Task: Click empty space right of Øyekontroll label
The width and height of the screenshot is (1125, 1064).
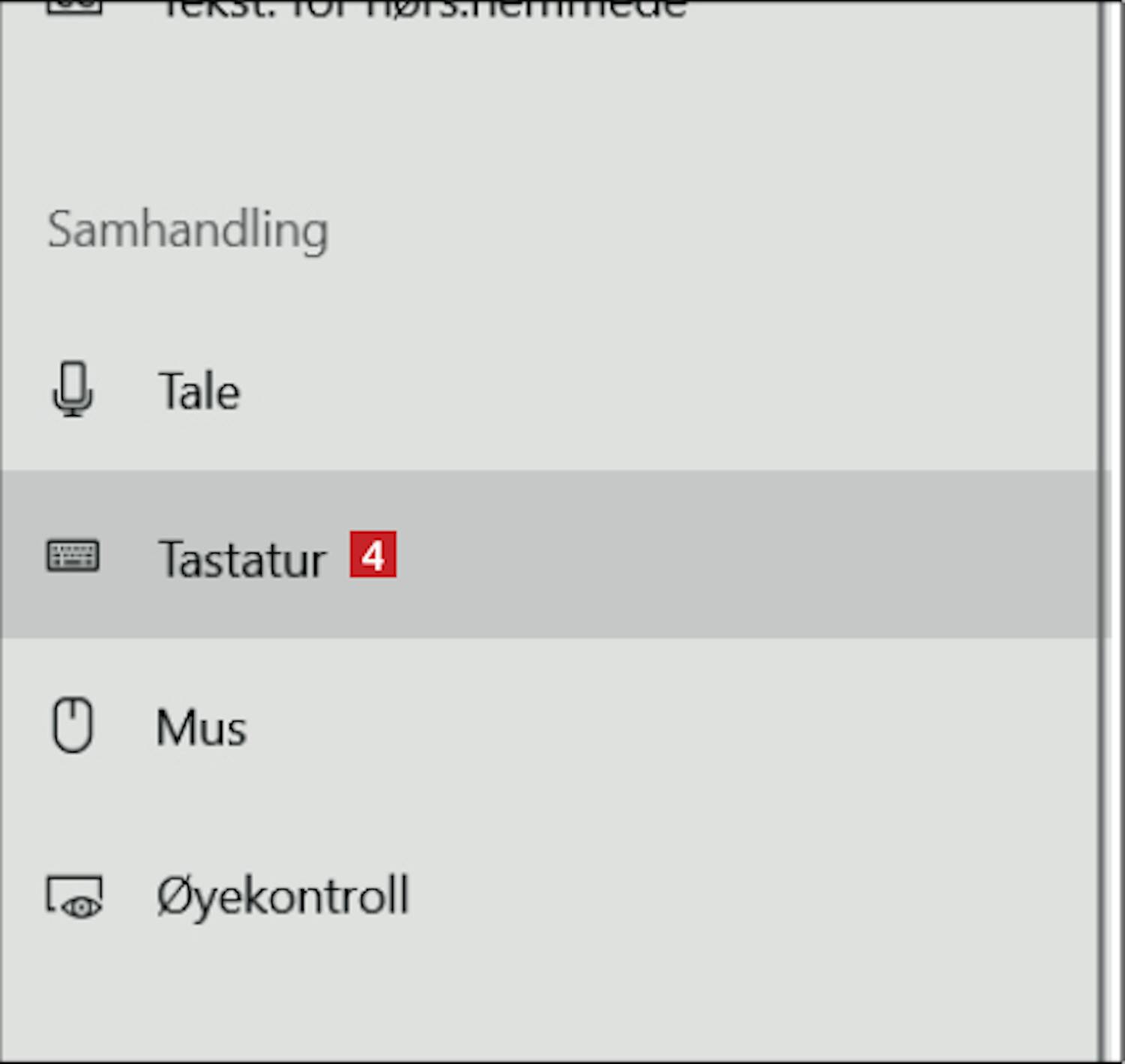Action: [750, 896]
